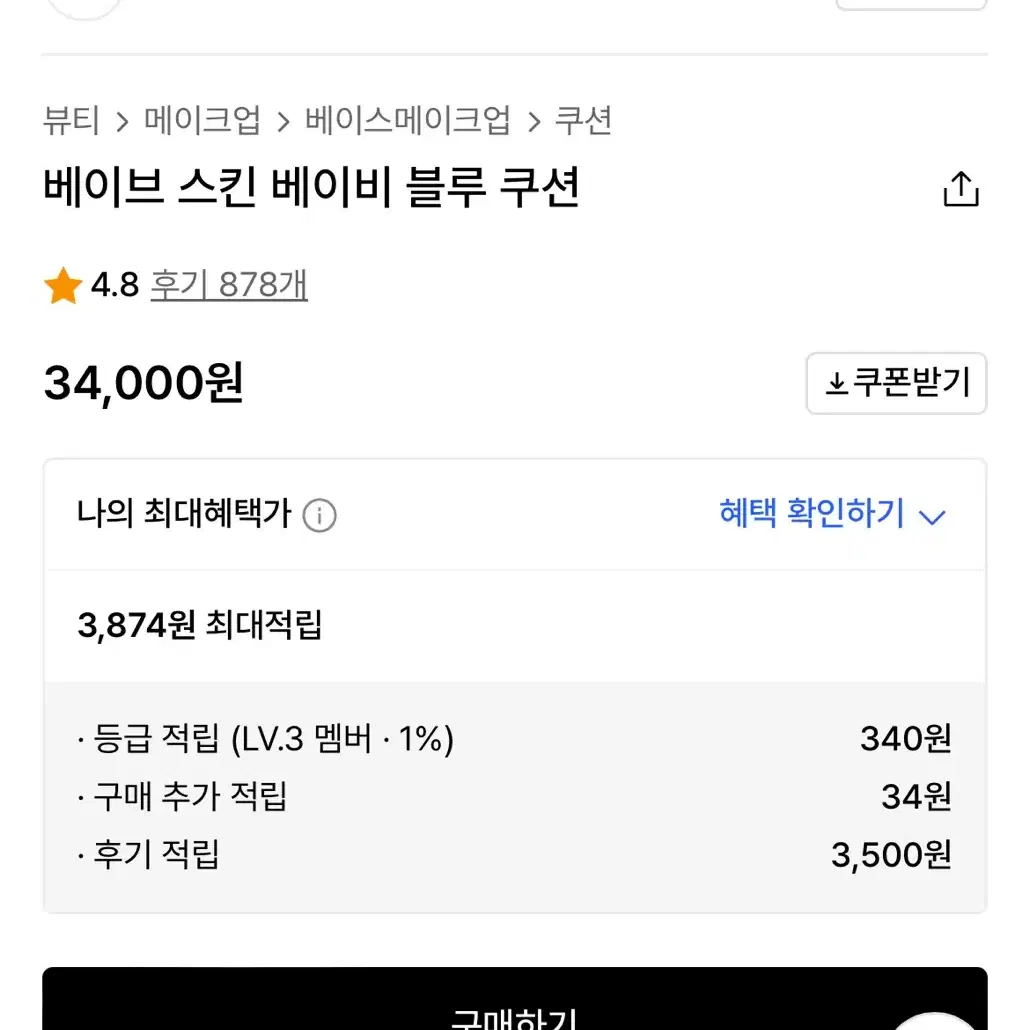Go to 뷰티 category in breadcrumb

[x=72, y=121]
